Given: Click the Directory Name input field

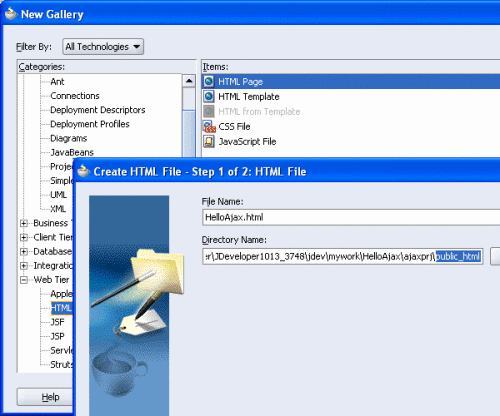Looking at the screenshot, I should 343,256.
